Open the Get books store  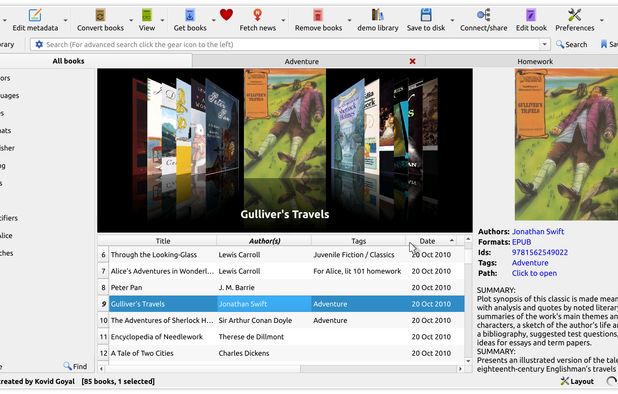pos(190,20)
